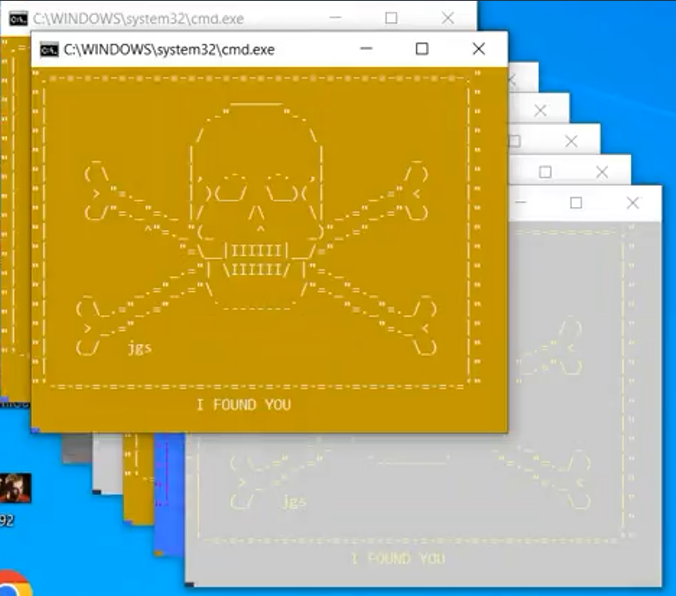Click the back-left cmd.exe window's system icon
The image size is (676, 596).
(17, 18)
